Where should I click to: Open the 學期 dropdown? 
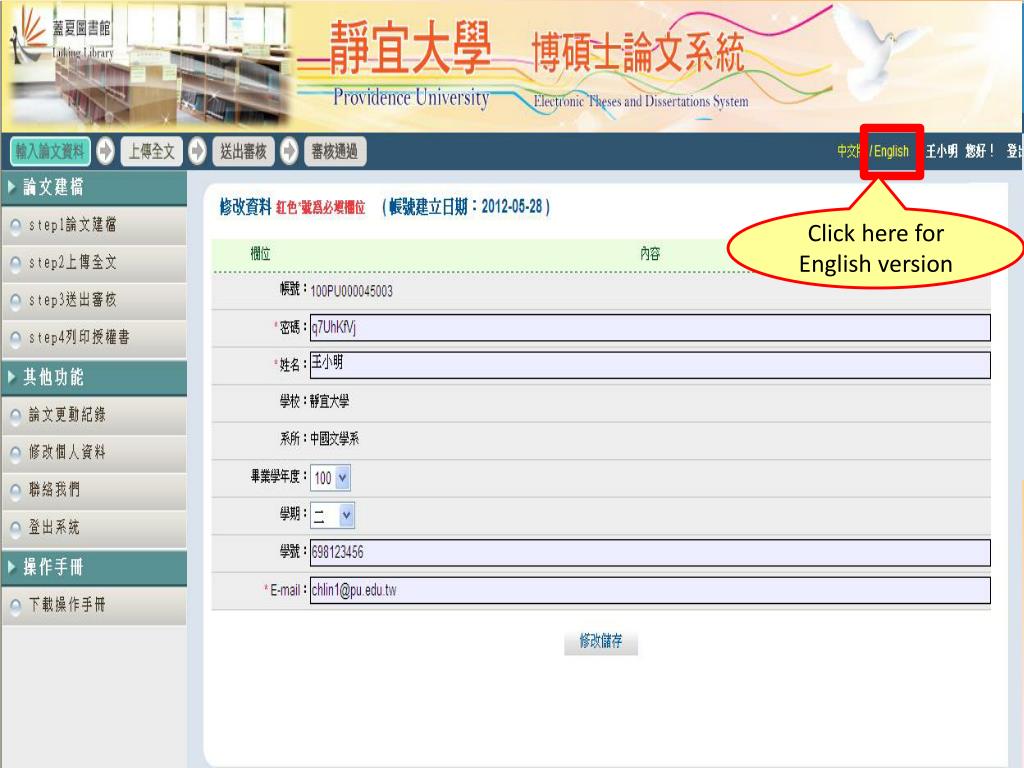pos(332,516)
